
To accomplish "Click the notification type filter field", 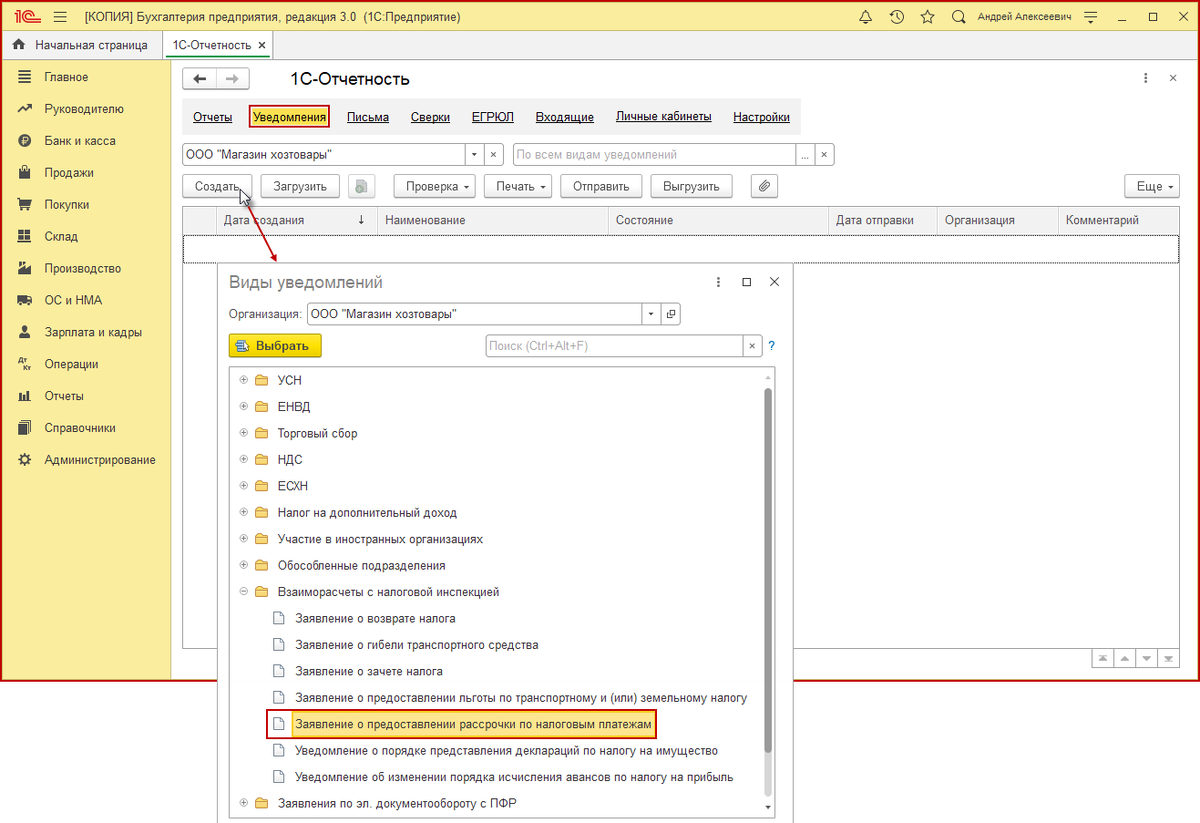I will pos(654,155).
